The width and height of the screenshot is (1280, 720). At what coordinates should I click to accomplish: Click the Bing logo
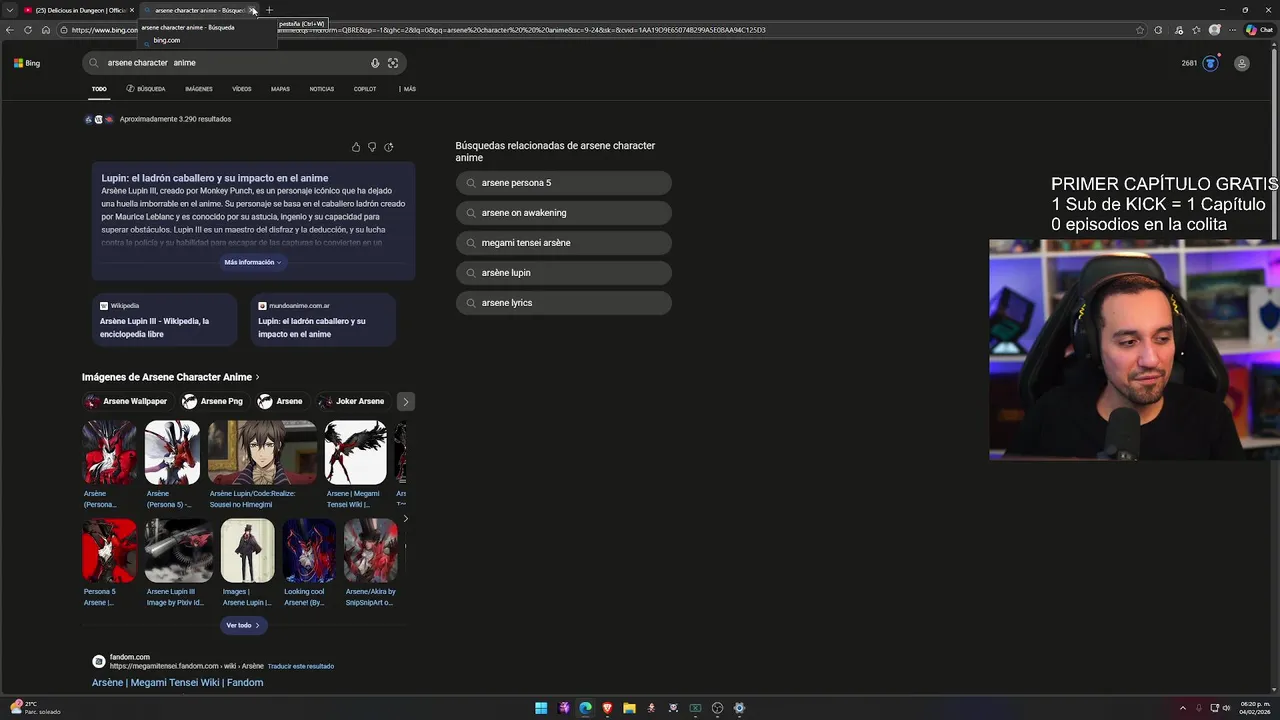coord(27,63)
